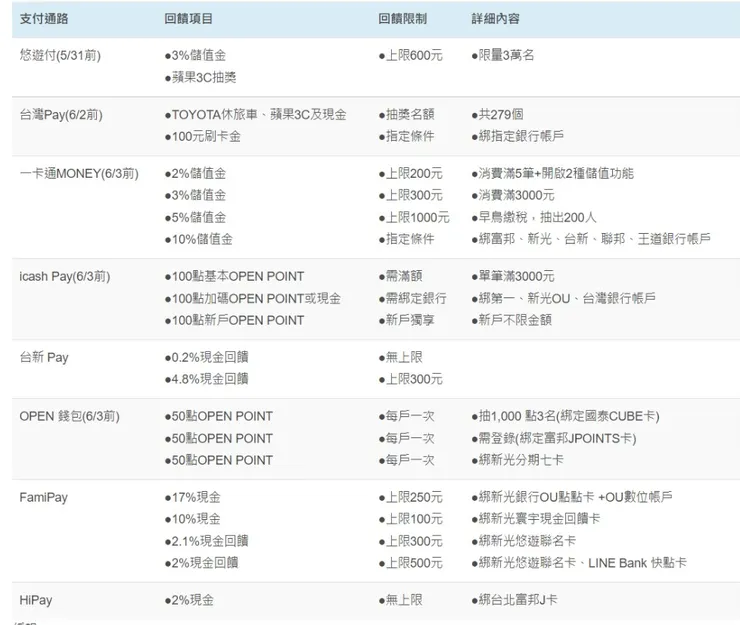Click the 共279個 detail
The height and width of the screenshot is (625, 740).
pyautogui.click(x=497, y=115)
